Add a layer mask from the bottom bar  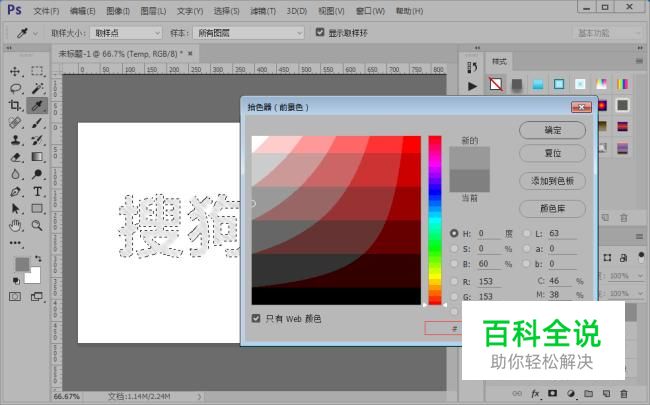(553, 393)
